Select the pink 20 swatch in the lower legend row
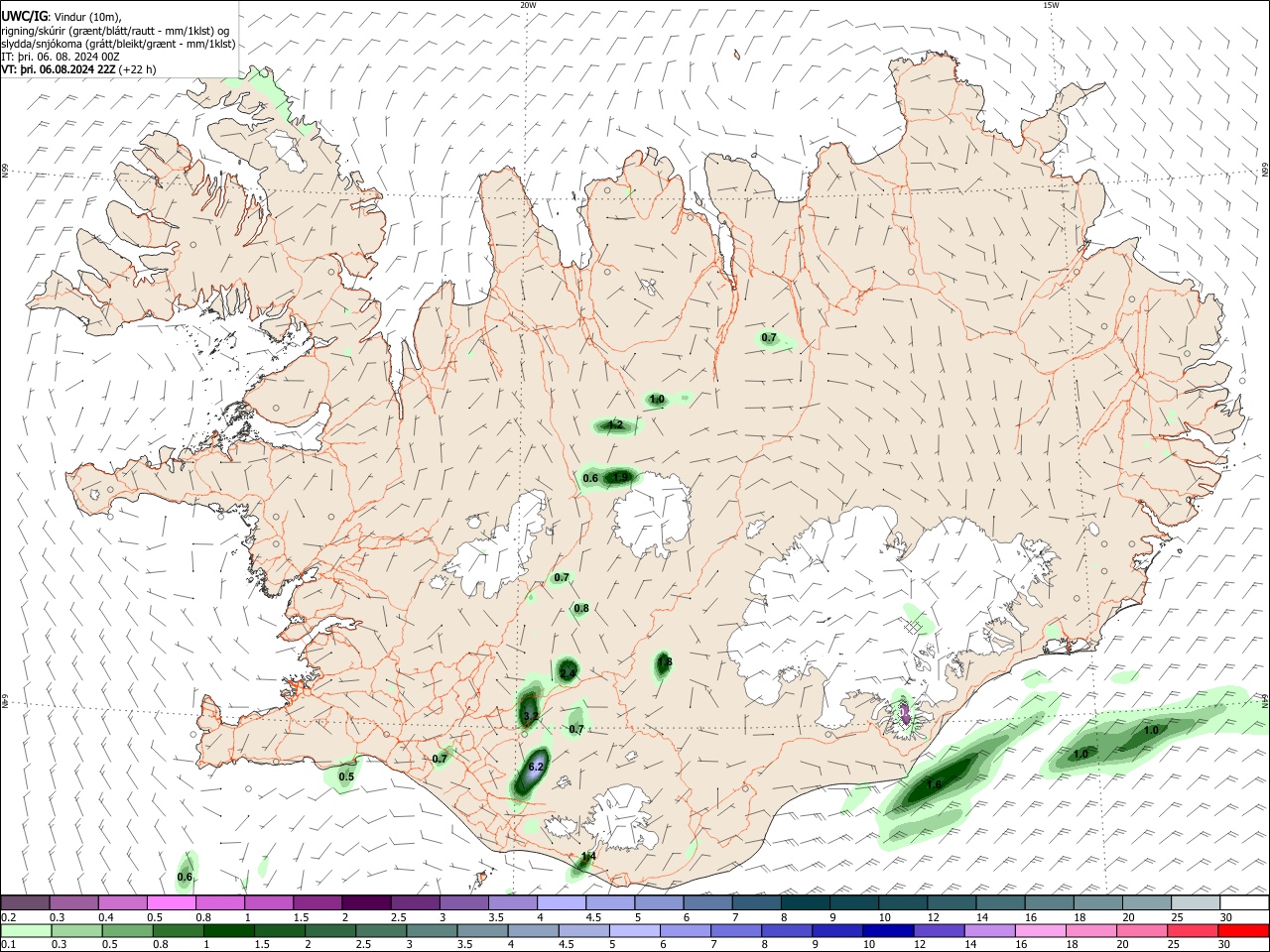The width and height of the screenshot is (1270, 952). tap(1142, 930)
